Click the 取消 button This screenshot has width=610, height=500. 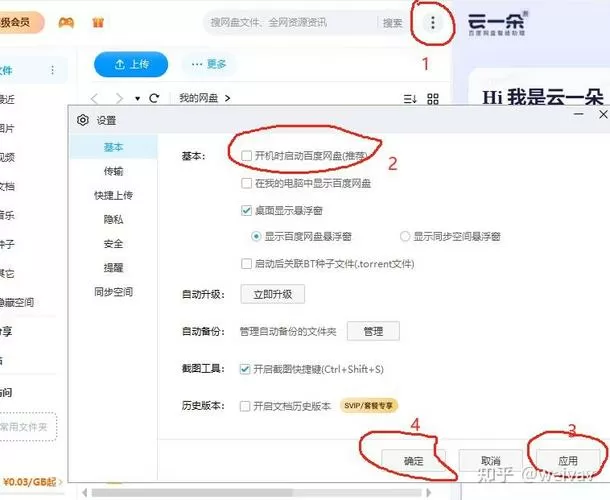pyautogui.click(x=491, y=461)
